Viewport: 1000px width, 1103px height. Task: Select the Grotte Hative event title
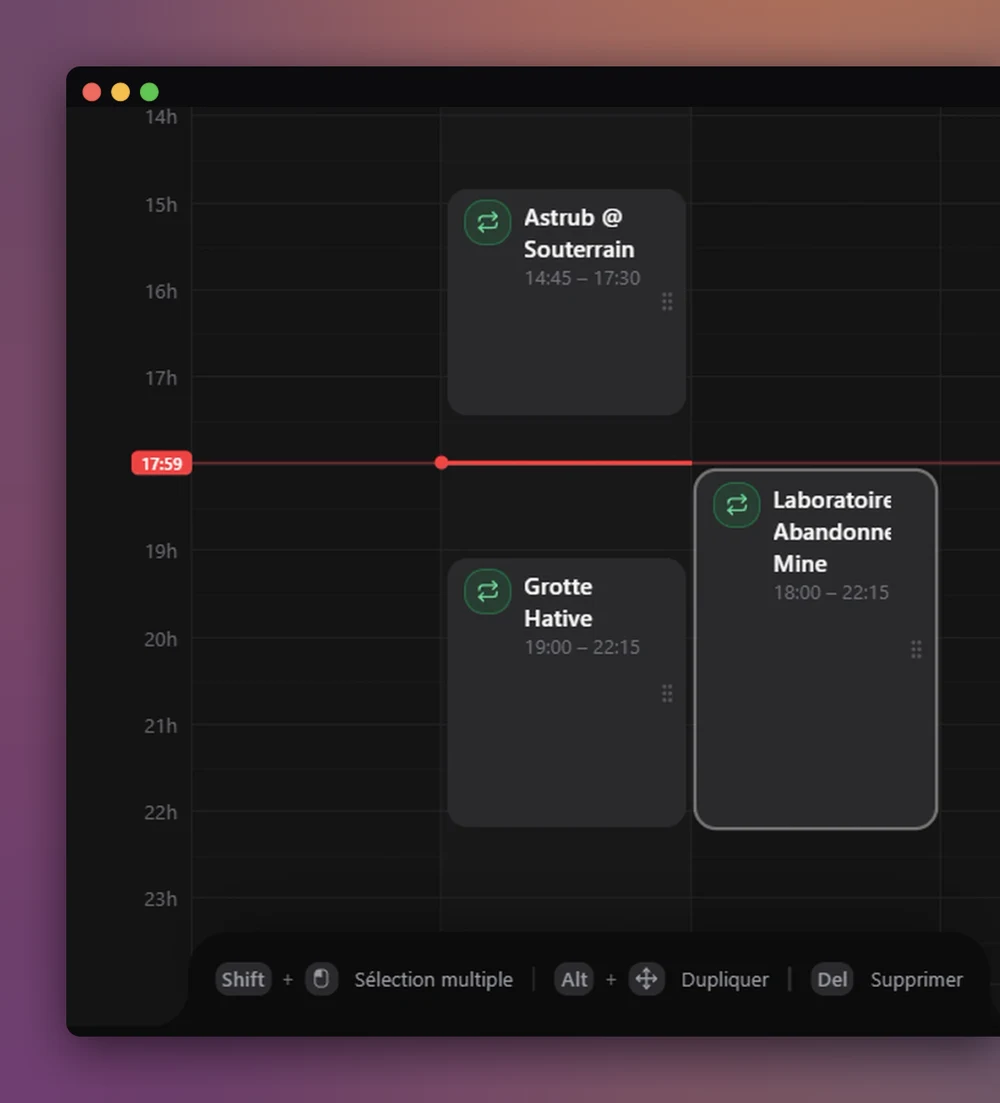click(558, 602)
